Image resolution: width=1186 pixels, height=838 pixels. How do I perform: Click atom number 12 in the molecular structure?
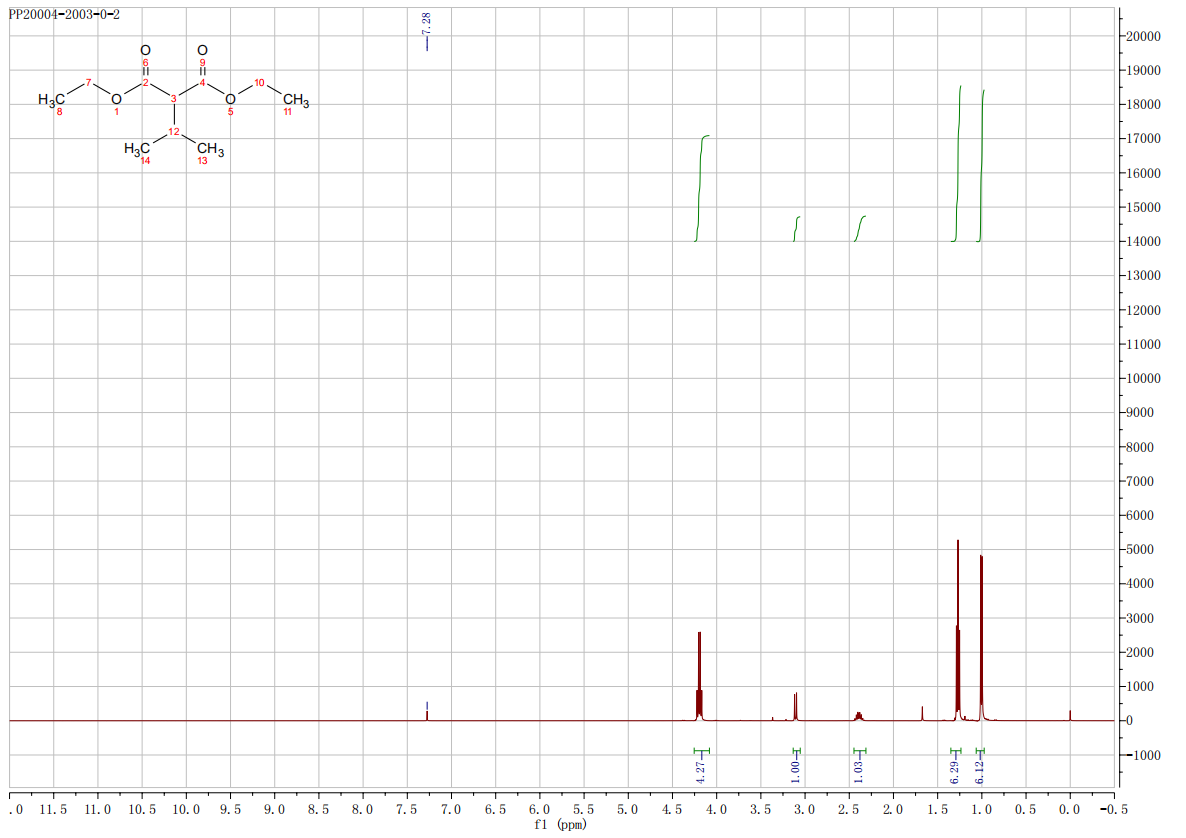(x=173, y=133)
